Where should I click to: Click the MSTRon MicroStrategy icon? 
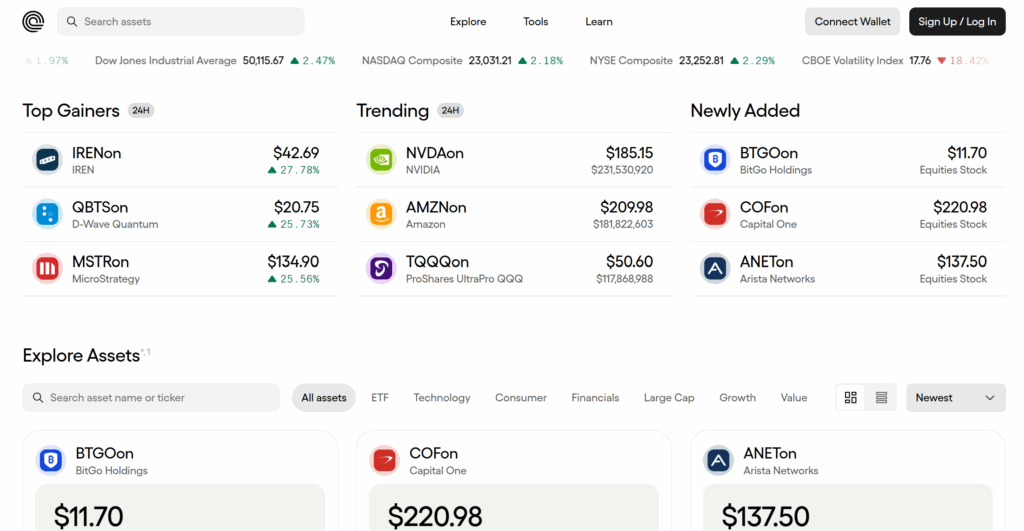pyautogui.click(x=47, y=268)
